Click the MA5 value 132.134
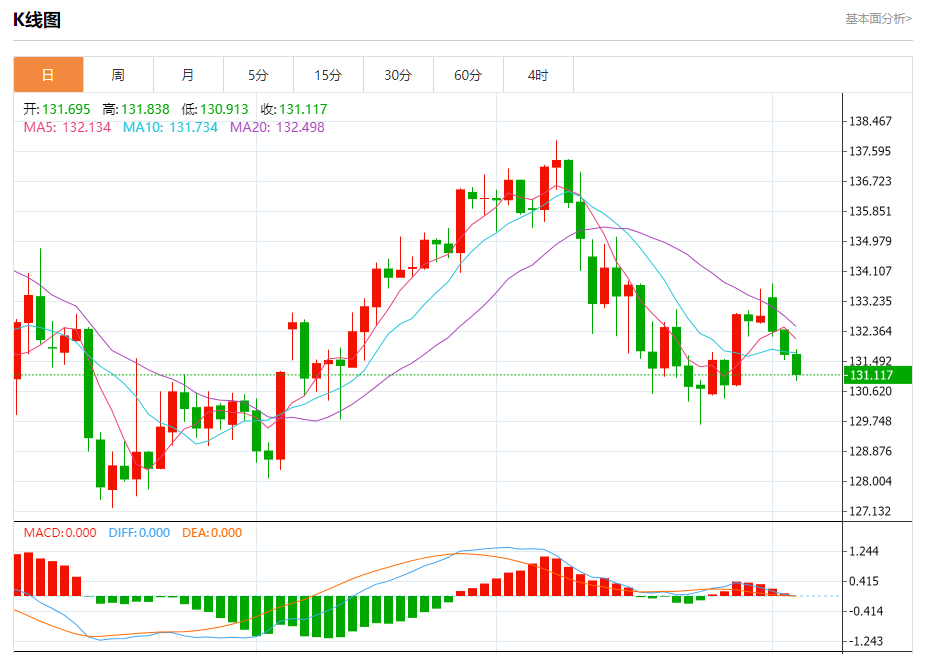926x654 pixels. [86, 127]
